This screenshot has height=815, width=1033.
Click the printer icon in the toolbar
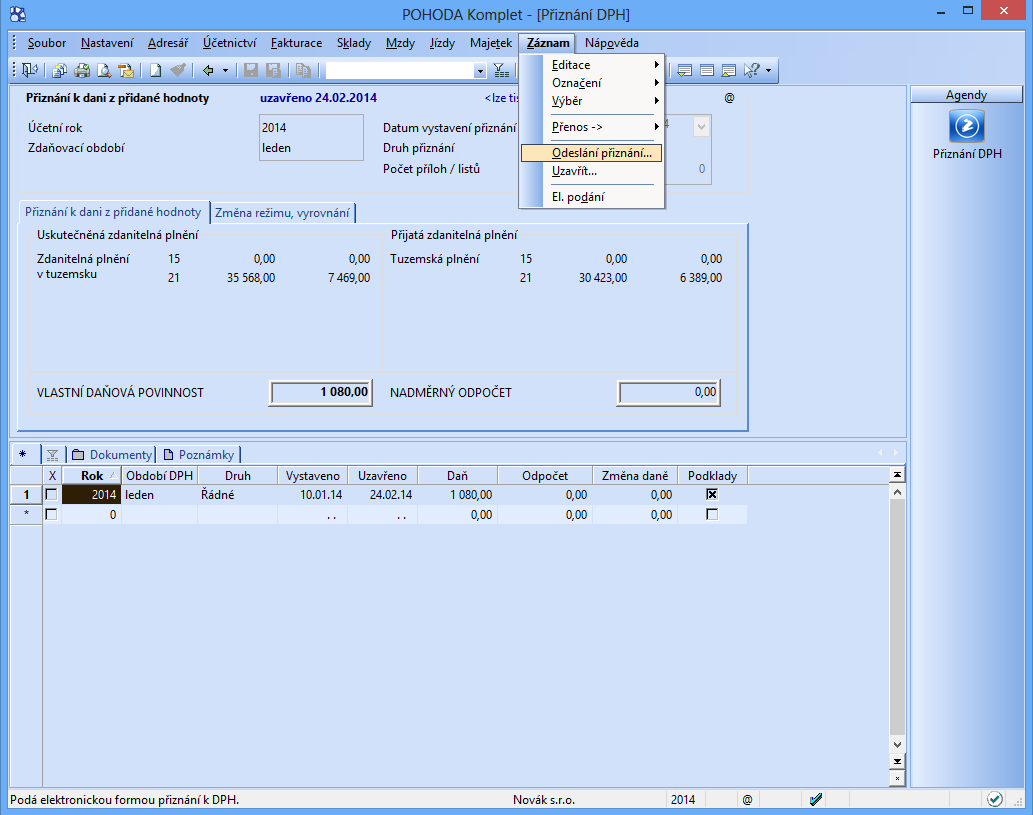click(81, 70)
